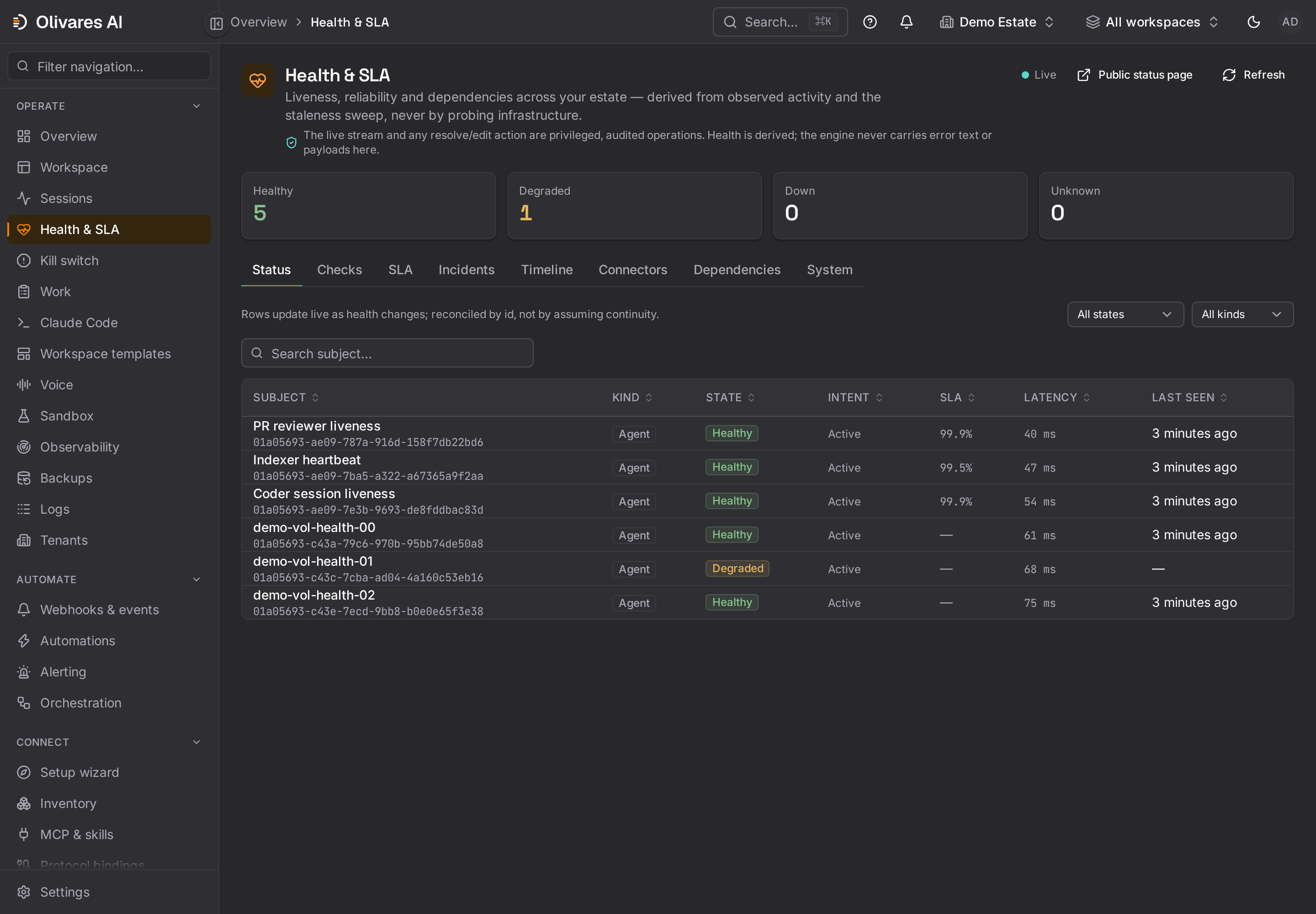Switch to the Timeline tab
This screenshot has width=1316, height=914.
point(547,270)
